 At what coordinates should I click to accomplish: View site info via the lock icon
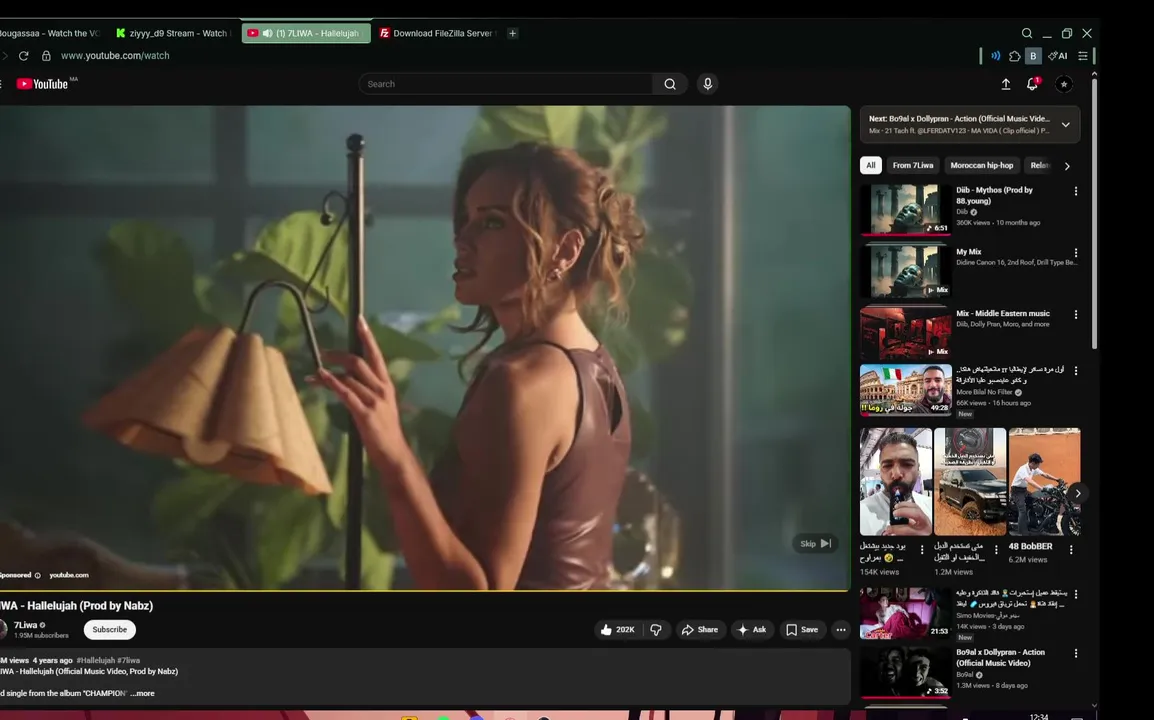(x=46, y=56)
